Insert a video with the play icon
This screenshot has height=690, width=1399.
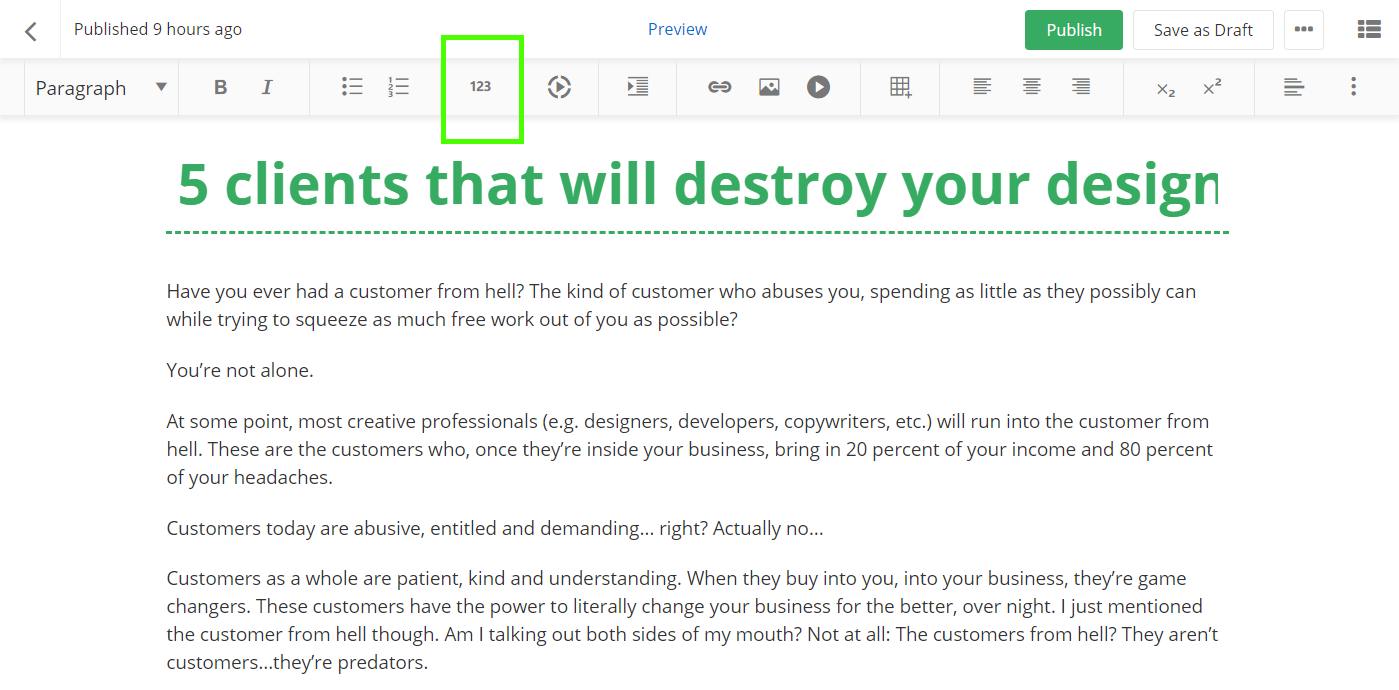click(818, 88)
